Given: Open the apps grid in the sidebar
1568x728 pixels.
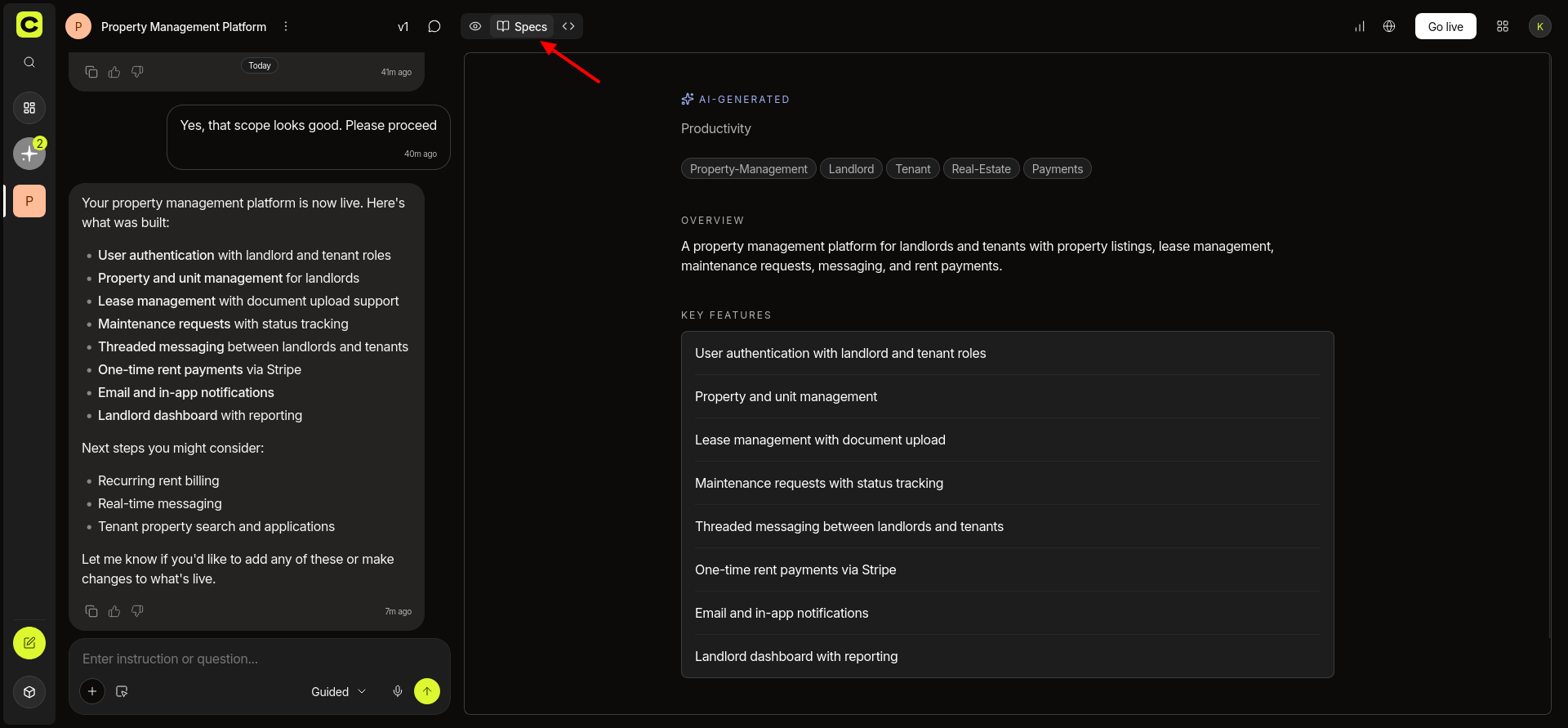Looking at the screenshot, I should (x=29, y=108).
